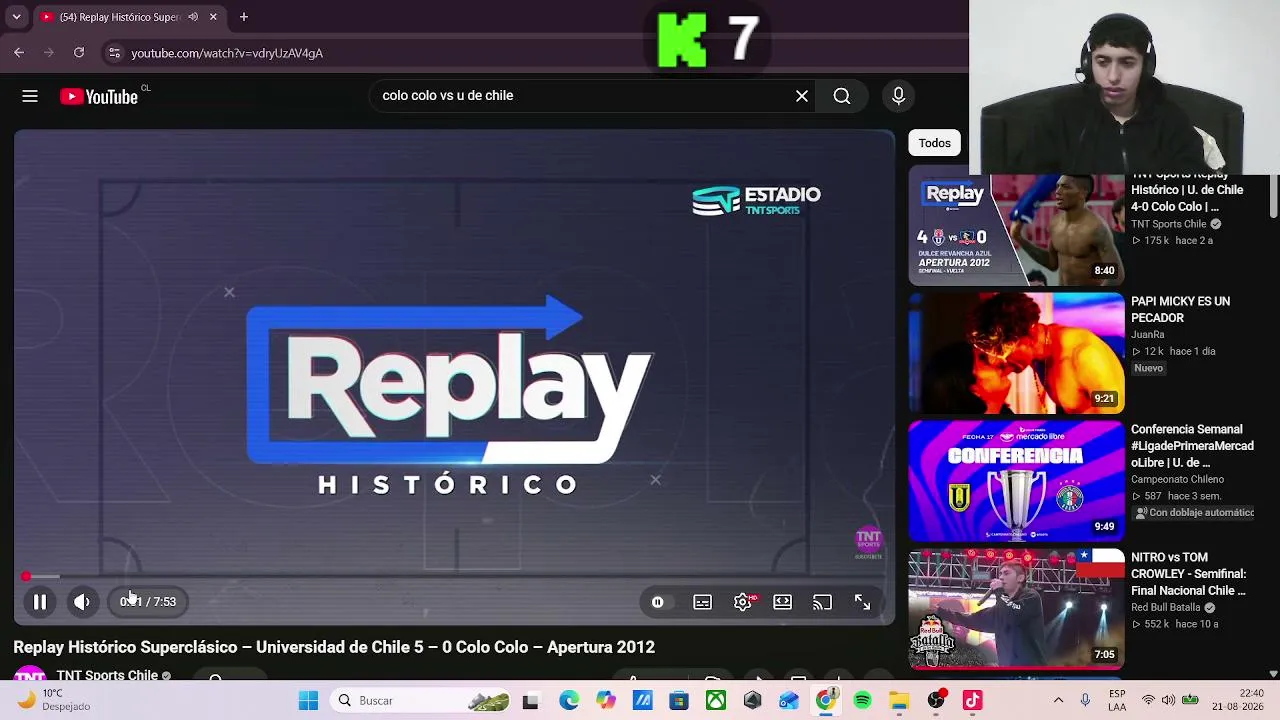Click the 'Con doblaje automático' badge
The height and width of the screenshot is (720, 1280).
1194,512
